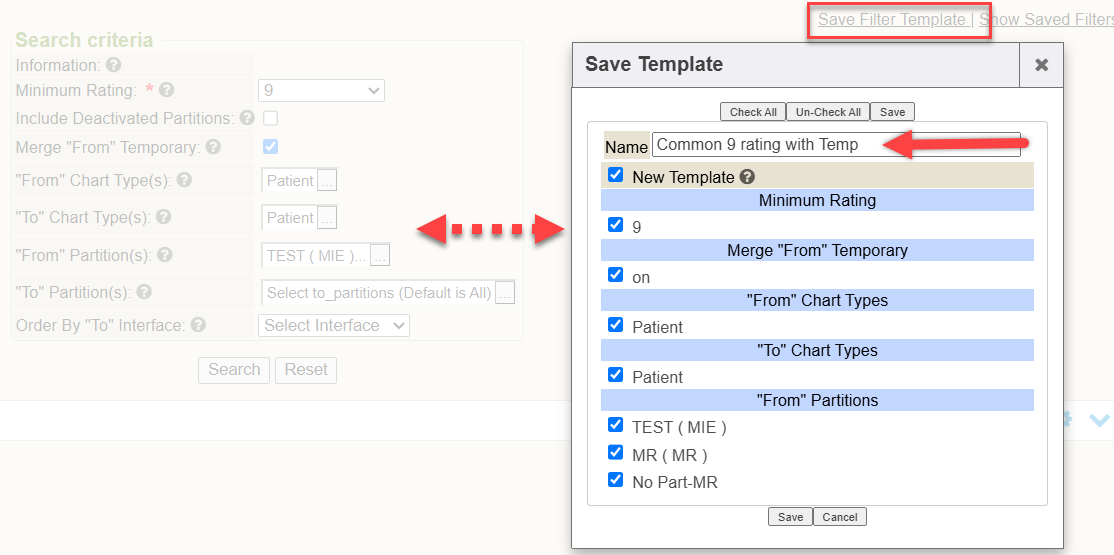Click help icon beside Minimum Rating label

167,90
